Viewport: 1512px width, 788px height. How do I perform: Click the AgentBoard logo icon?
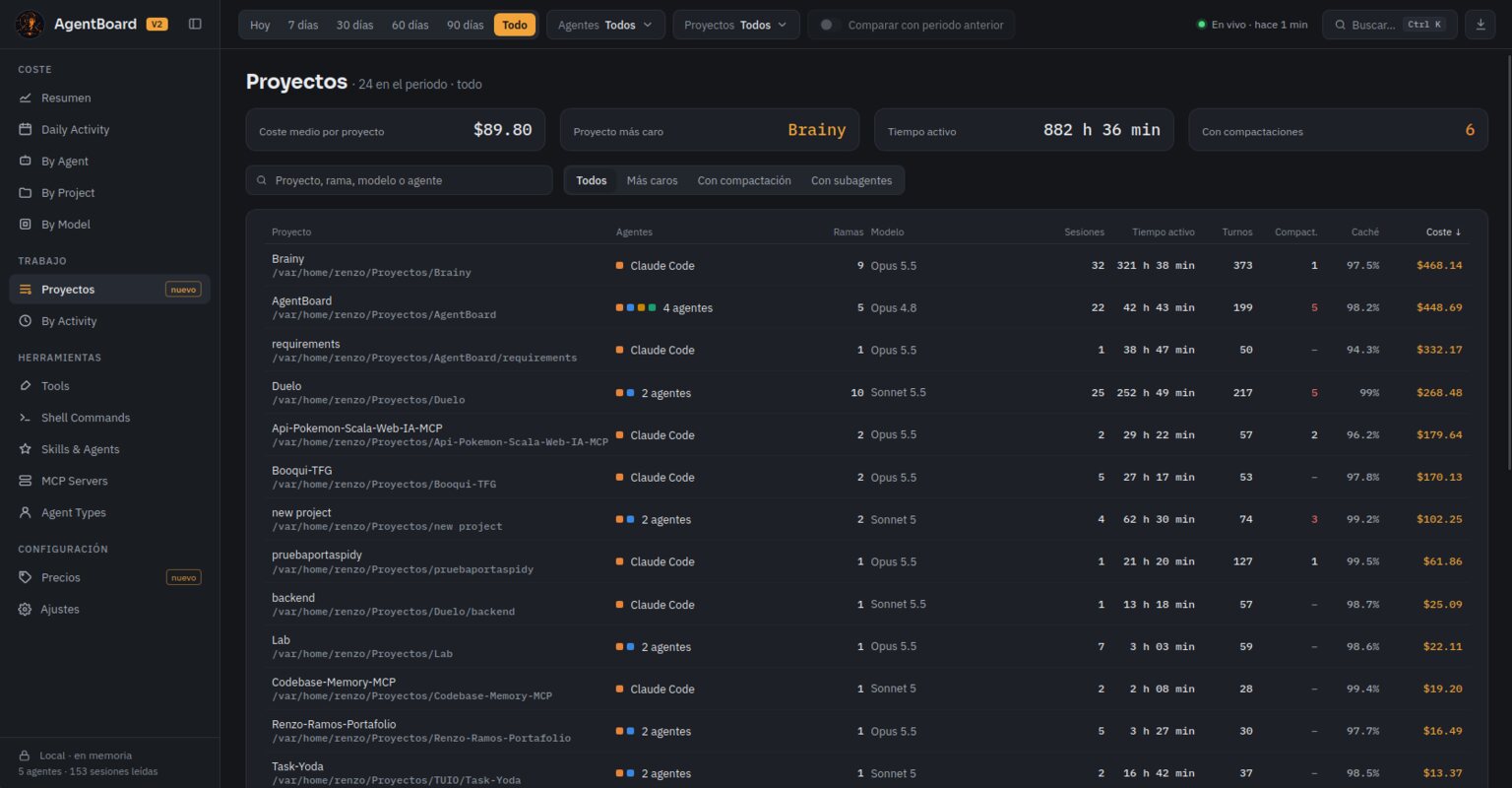click(x=31, y=24)
